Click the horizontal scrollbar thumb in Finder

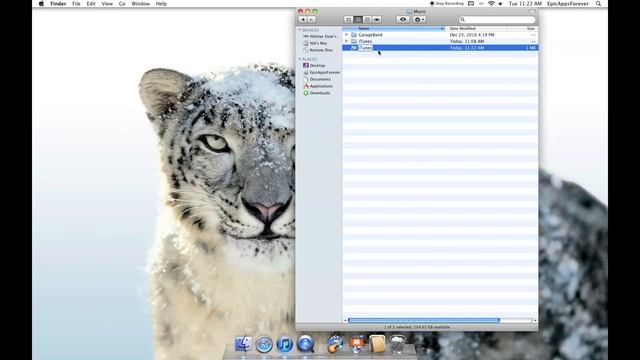coord(424,321)
